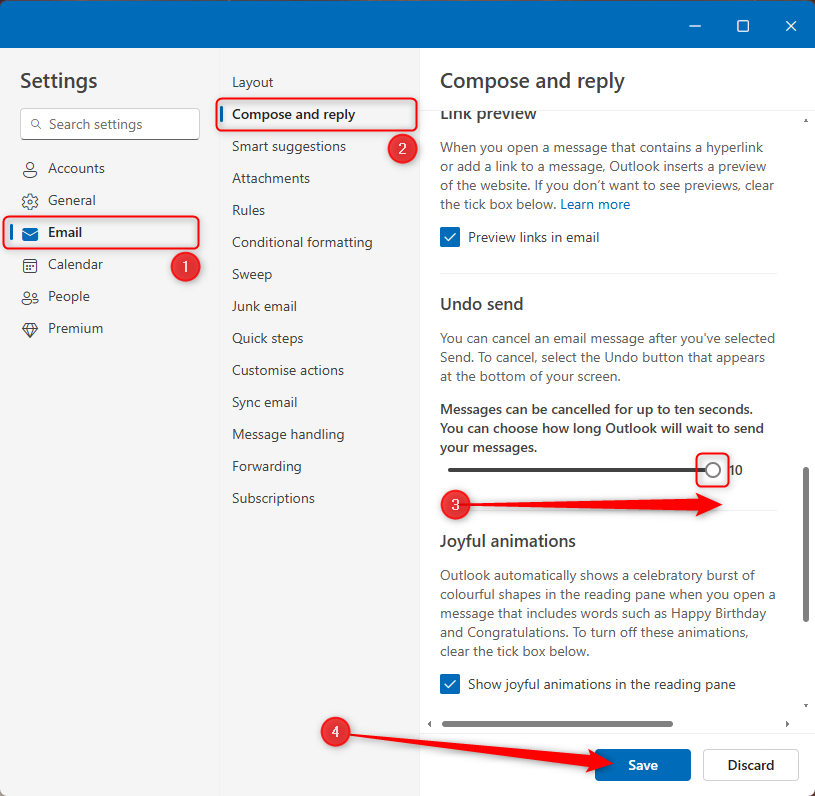Toggle the Preview links checkbox off

point(449,237)
